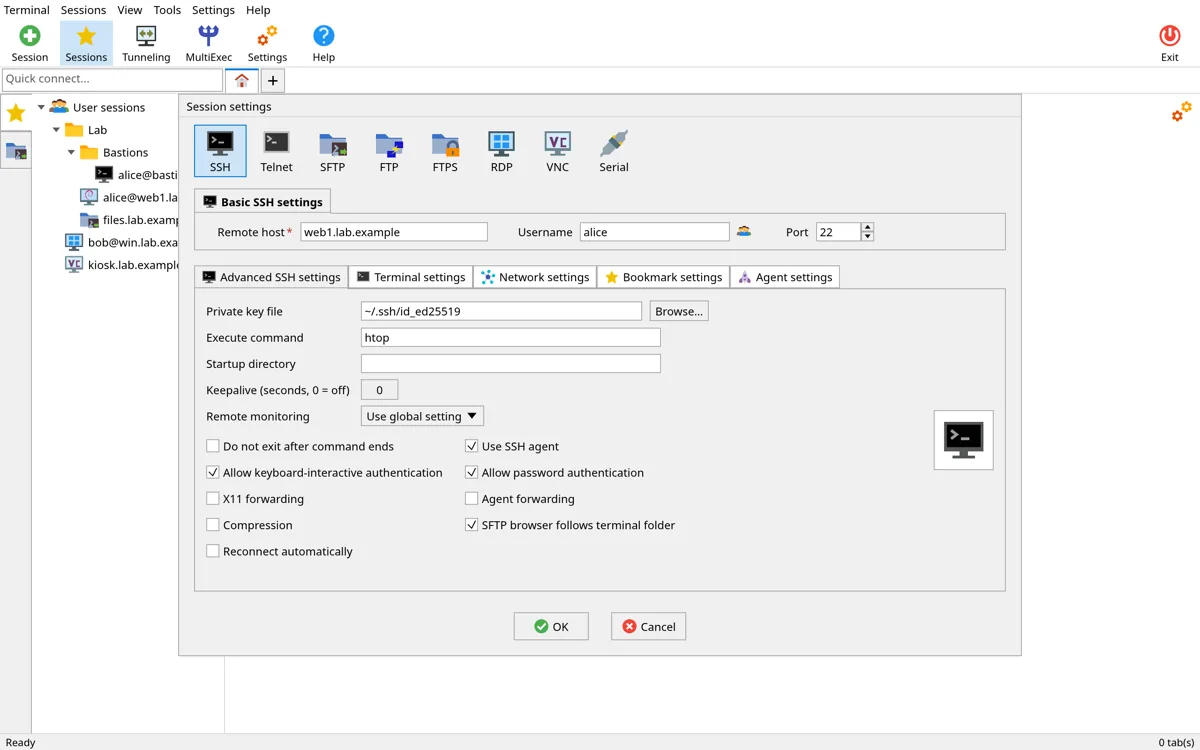Screen dimensions: 1200x750
Task: Open the Sessions menu
Action: (x=83, y=10)
